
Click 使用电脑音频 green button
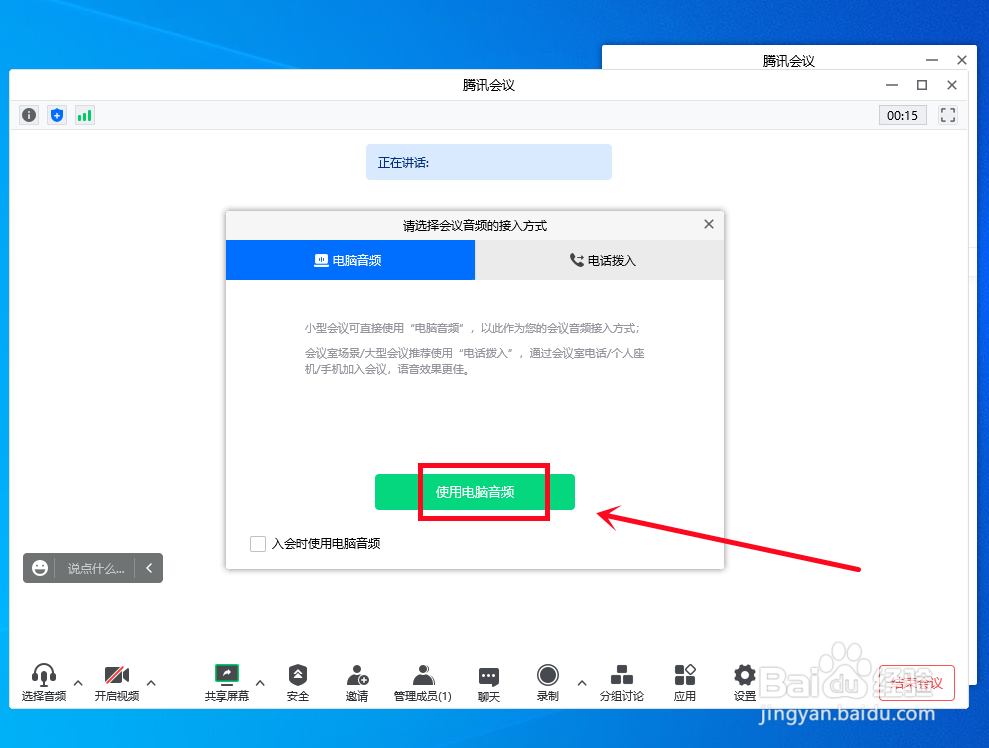(x=474, y=492)
